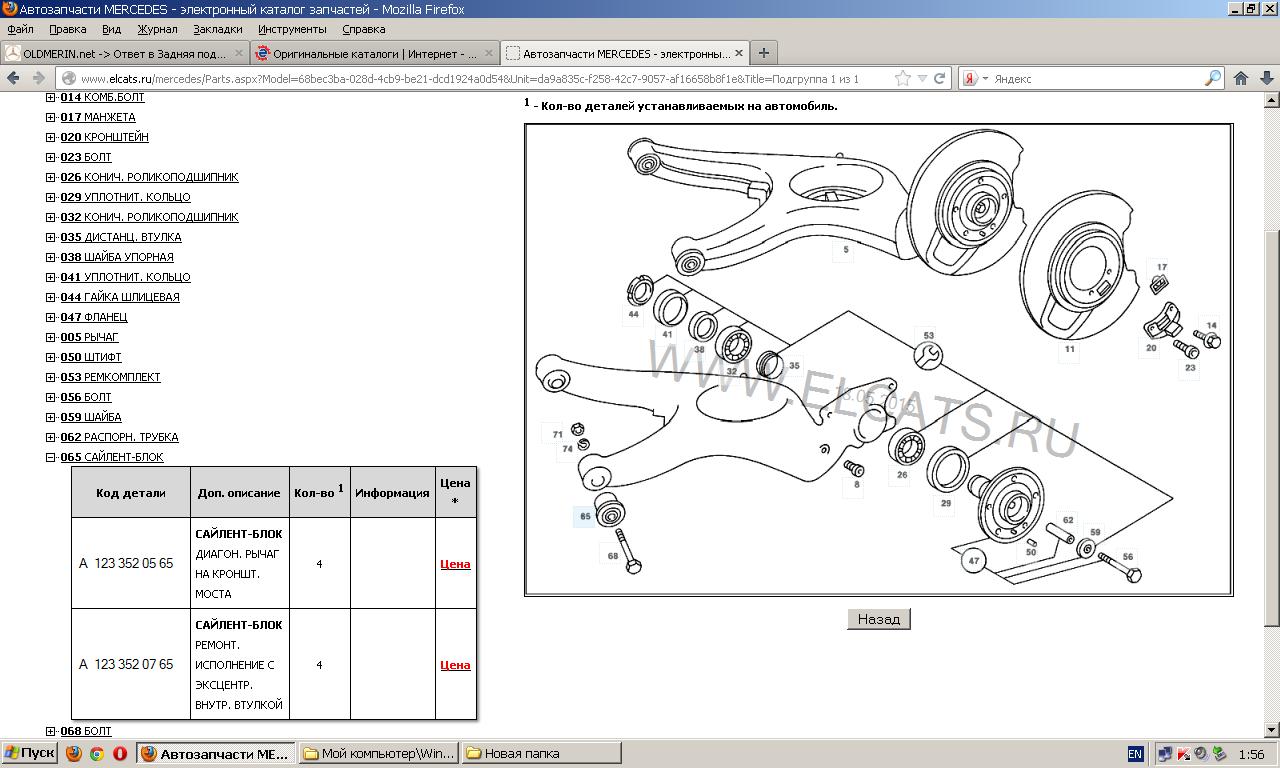Click the Яндекс search field

point(1098,78)
